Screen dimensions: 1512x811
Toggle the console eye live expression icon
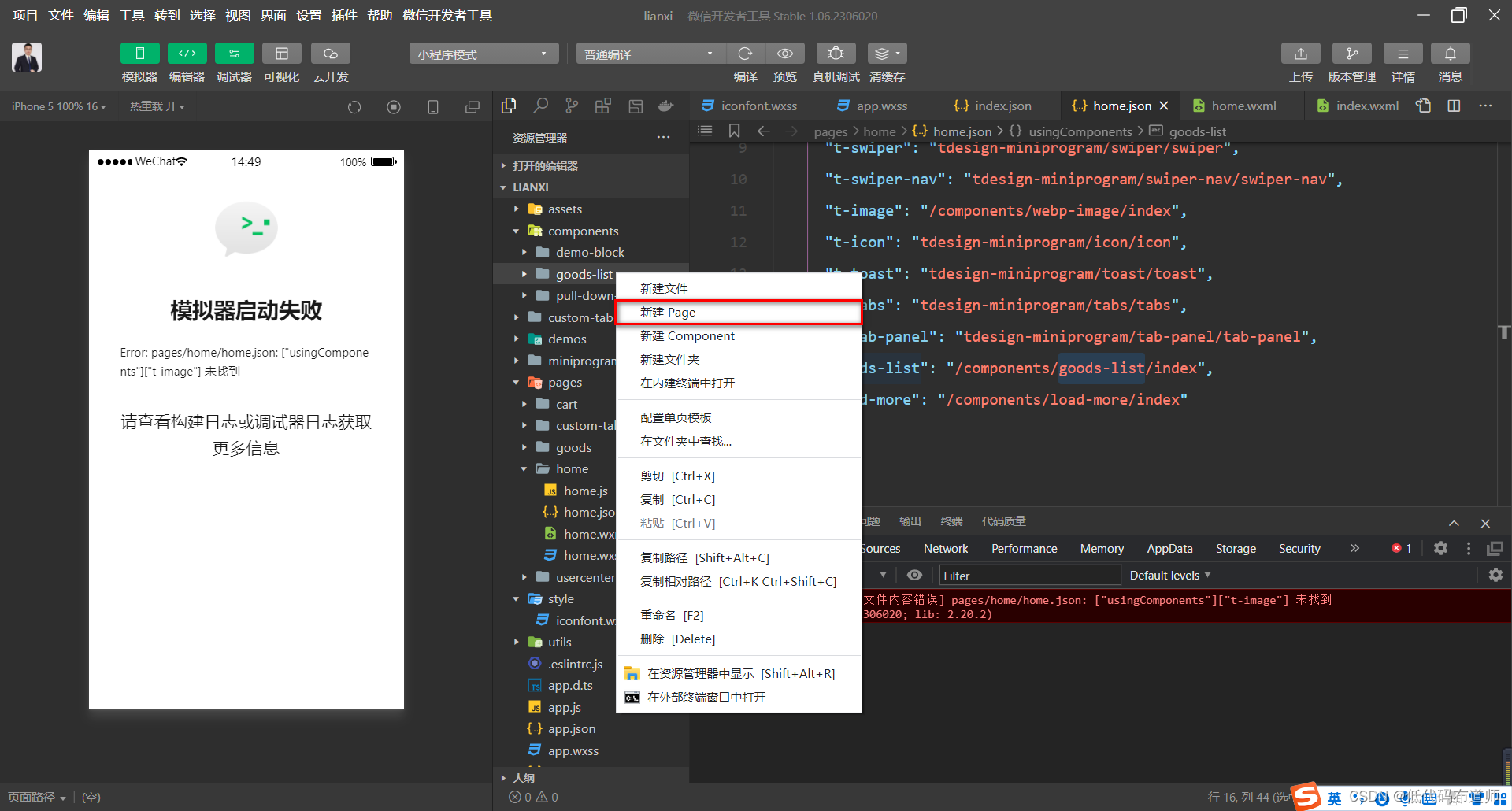pos(914,576)
